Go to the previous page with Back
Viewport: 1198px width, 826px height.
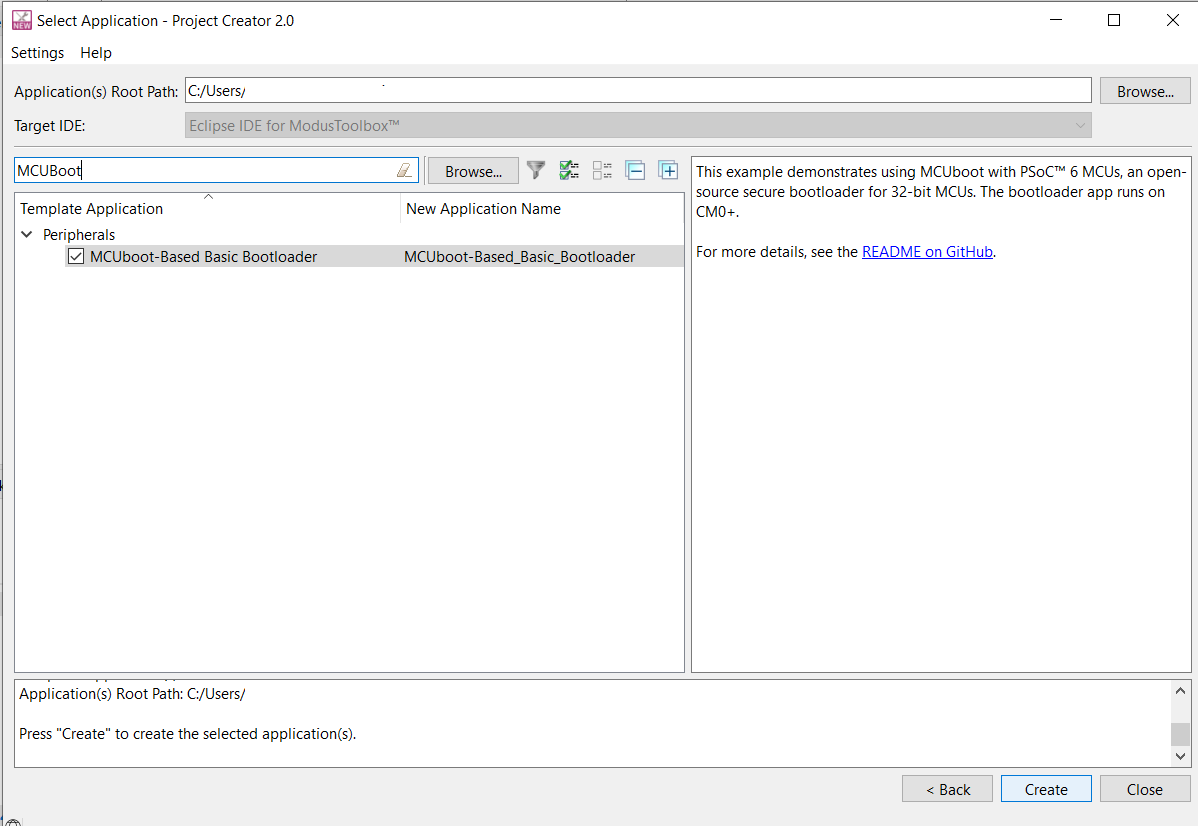[x=947, y=789]
